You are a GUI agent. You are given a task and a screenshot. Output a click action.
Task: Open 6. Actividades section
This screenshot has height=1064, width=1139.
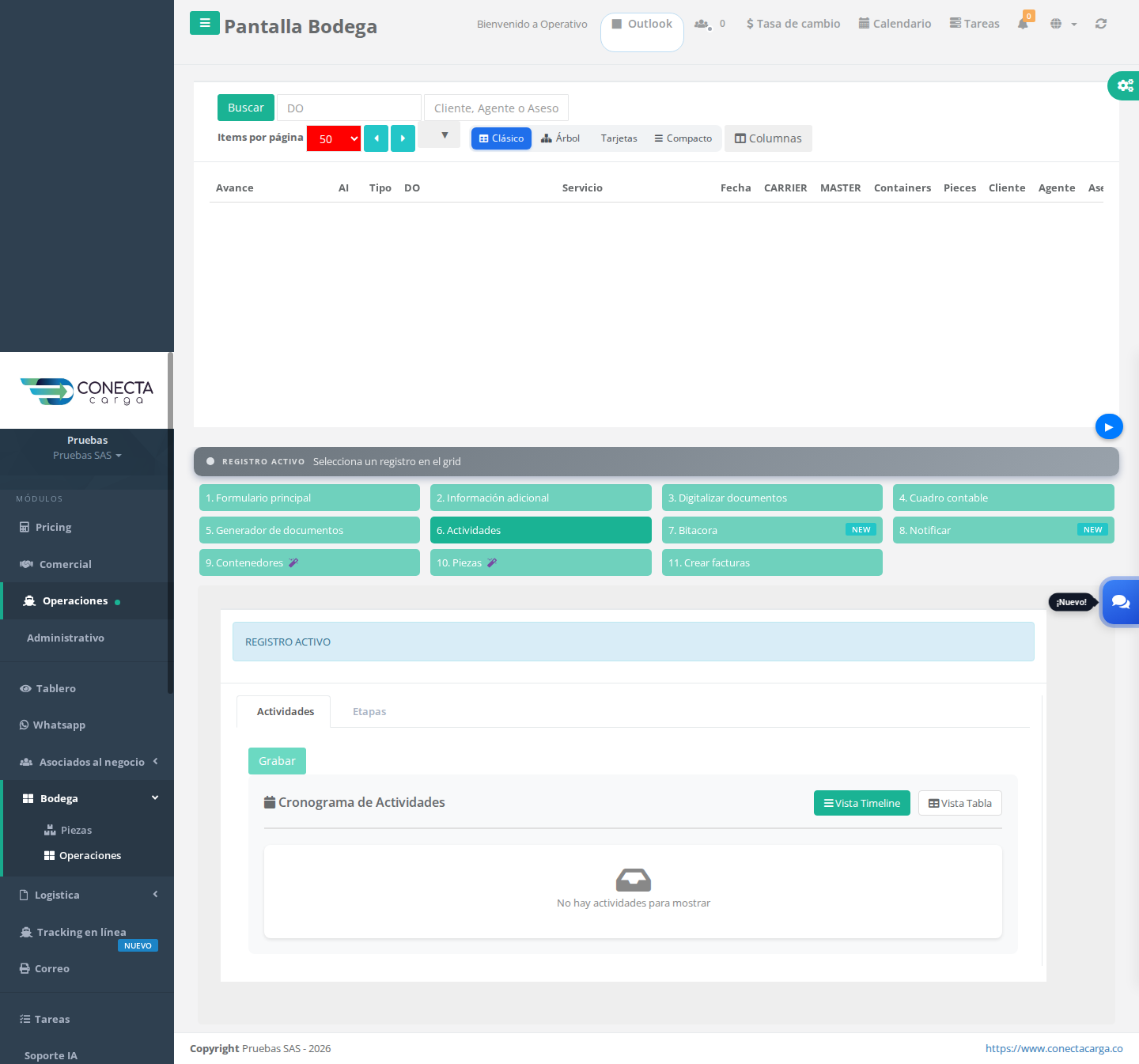(541, 530)
